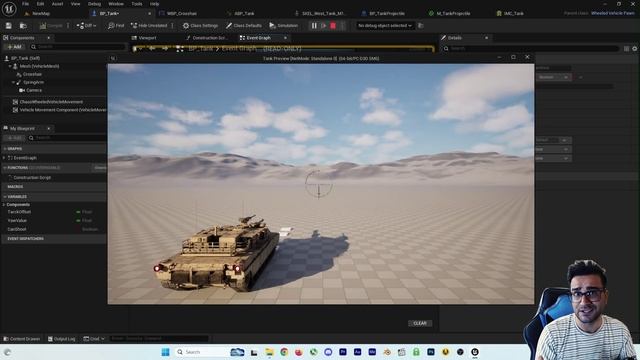640x360 pixels.
Task: Open the File menu
Action: [x=25, y=4]
